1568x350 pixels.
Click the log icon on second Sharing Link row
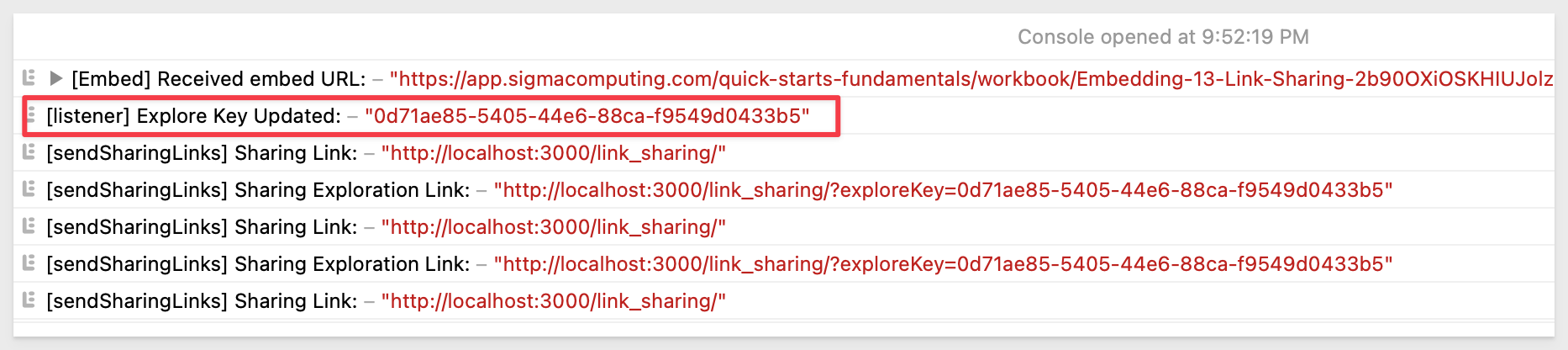[29, 226]
